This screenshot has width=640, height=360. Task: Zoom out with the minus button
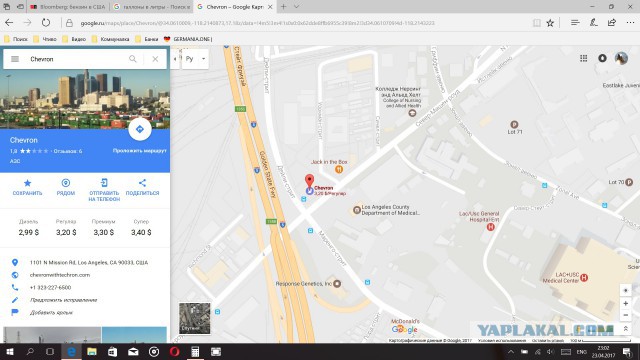pos(625,315)
